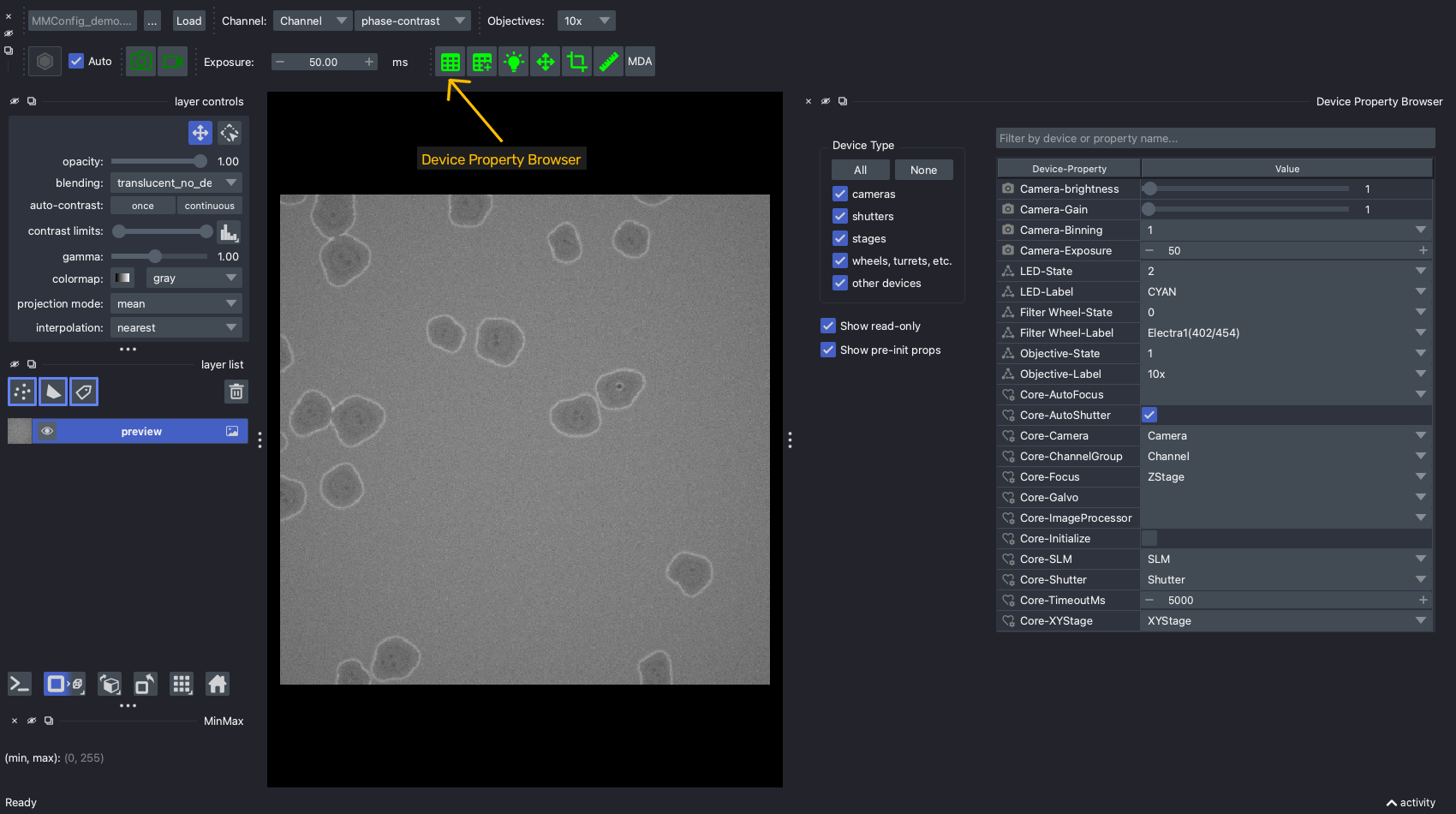The width and height of the screenshot is (1456, 814).
Task: Click the roll dimensions cube icon
Action: (x=110, y=684)
